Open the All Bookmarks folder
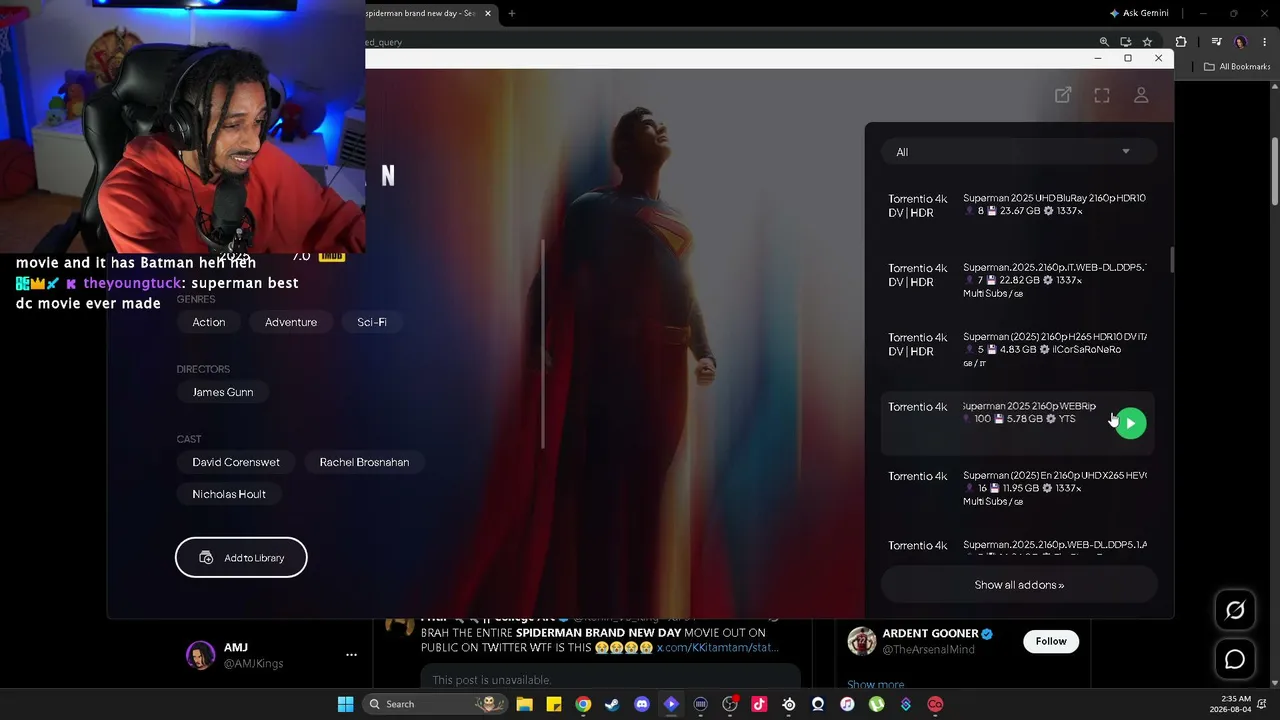Screen dimensions: 1280x720 click(1237, 67)
